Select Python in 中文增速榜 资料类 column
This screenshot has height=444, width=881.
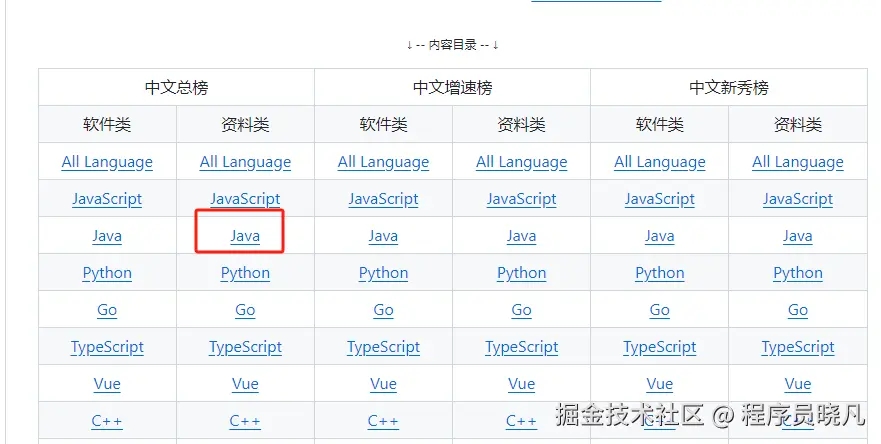[521, 273]
